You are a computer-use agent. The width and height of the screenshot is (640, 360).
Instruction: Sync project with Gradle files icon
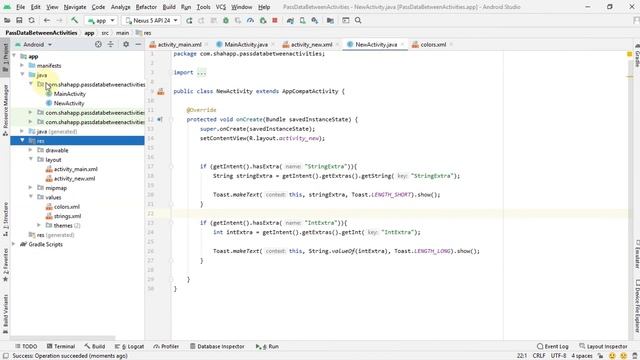click(290, 20)
